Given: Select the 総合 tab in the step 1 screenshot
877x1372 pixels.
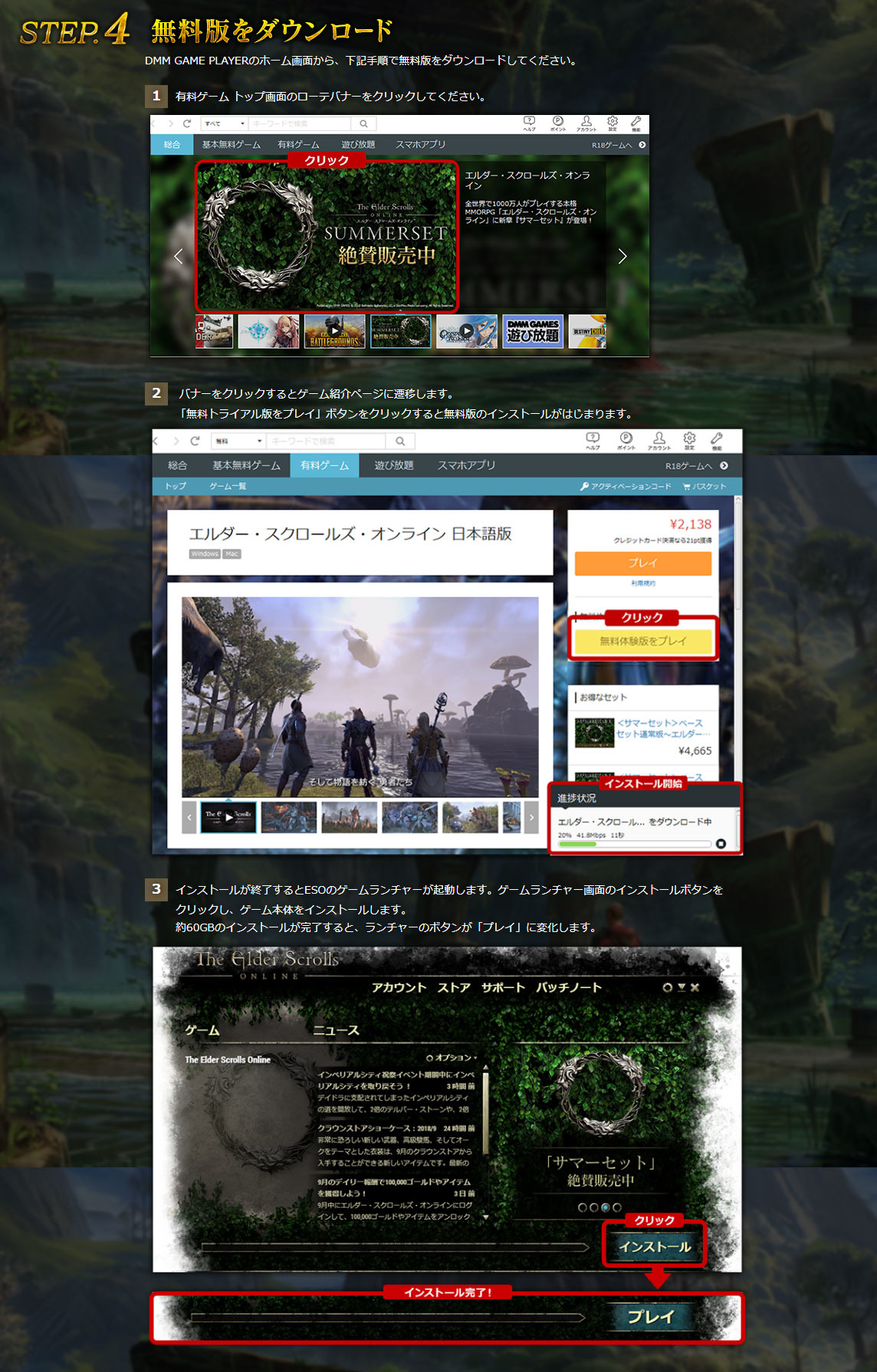Looking at the screenshot, I should tap(172, 144).
